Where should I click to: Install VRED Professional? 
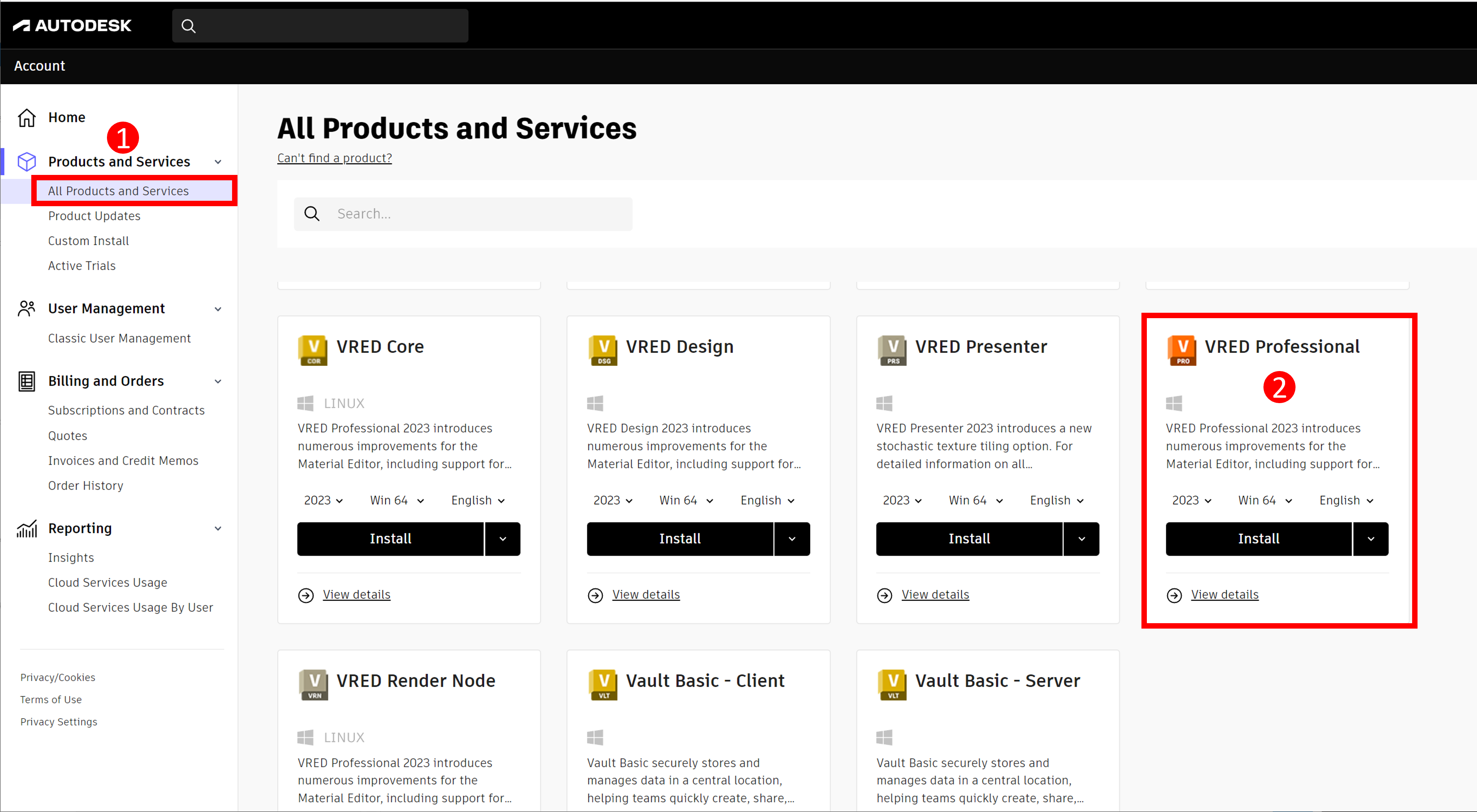1258,539
